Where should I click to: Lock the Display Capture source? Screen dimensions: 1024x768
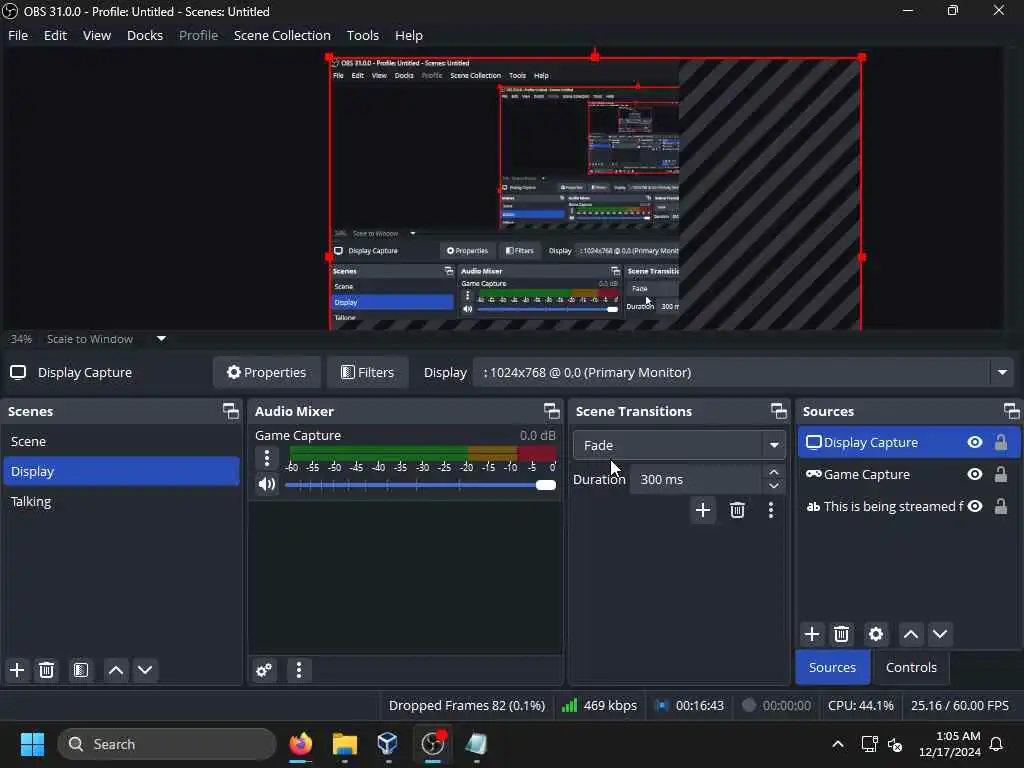pyautogui.click(x=1000, y=442)
